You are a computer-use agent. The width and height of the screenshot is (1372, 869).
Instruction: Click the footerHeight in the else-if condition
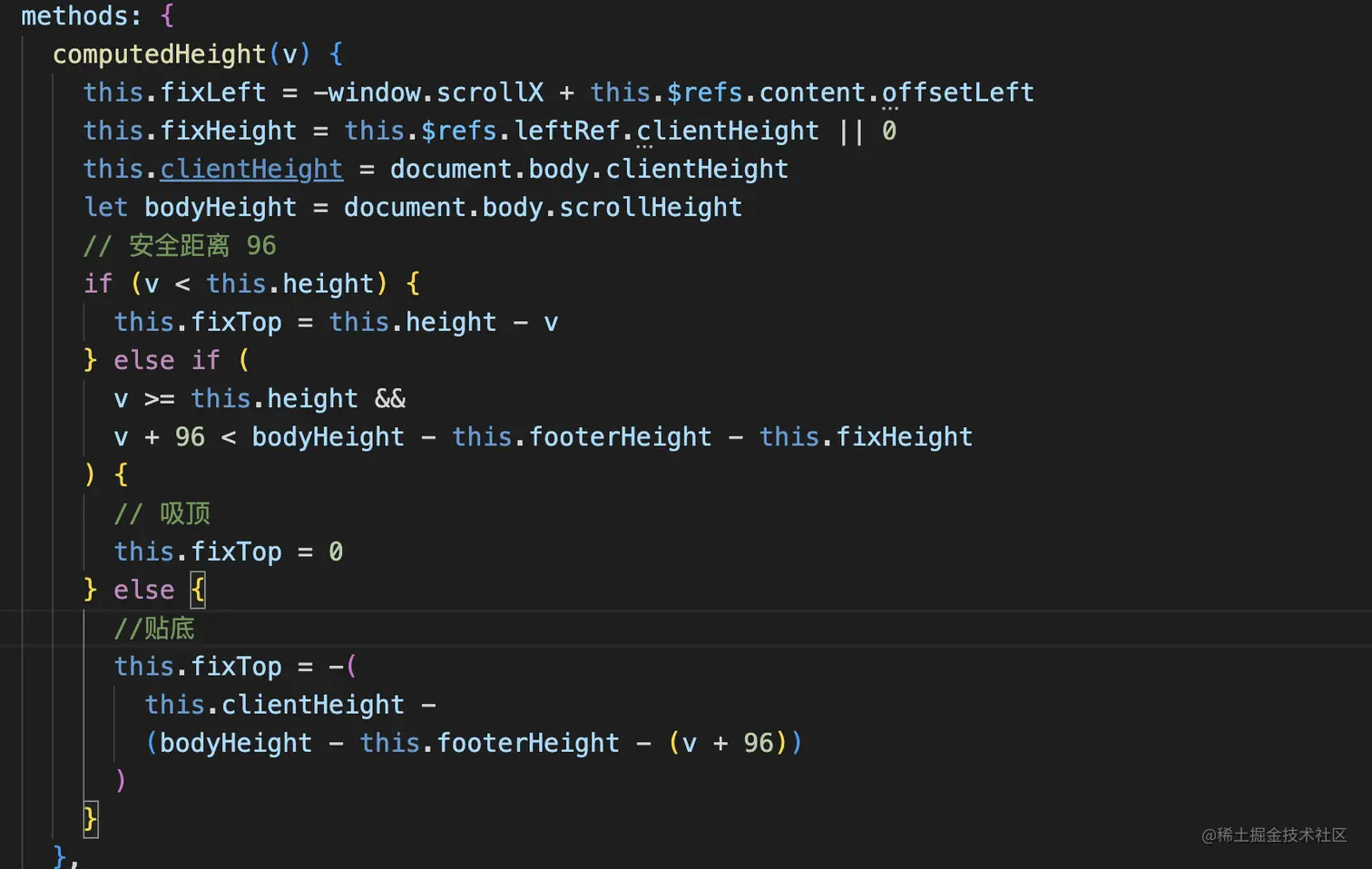[620, 437]
